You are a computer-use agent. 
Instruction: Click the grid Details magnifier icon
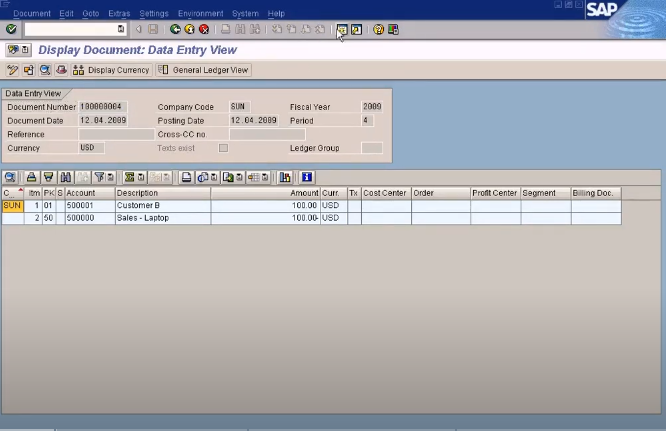pyautogui.click(x=10, y=177)
